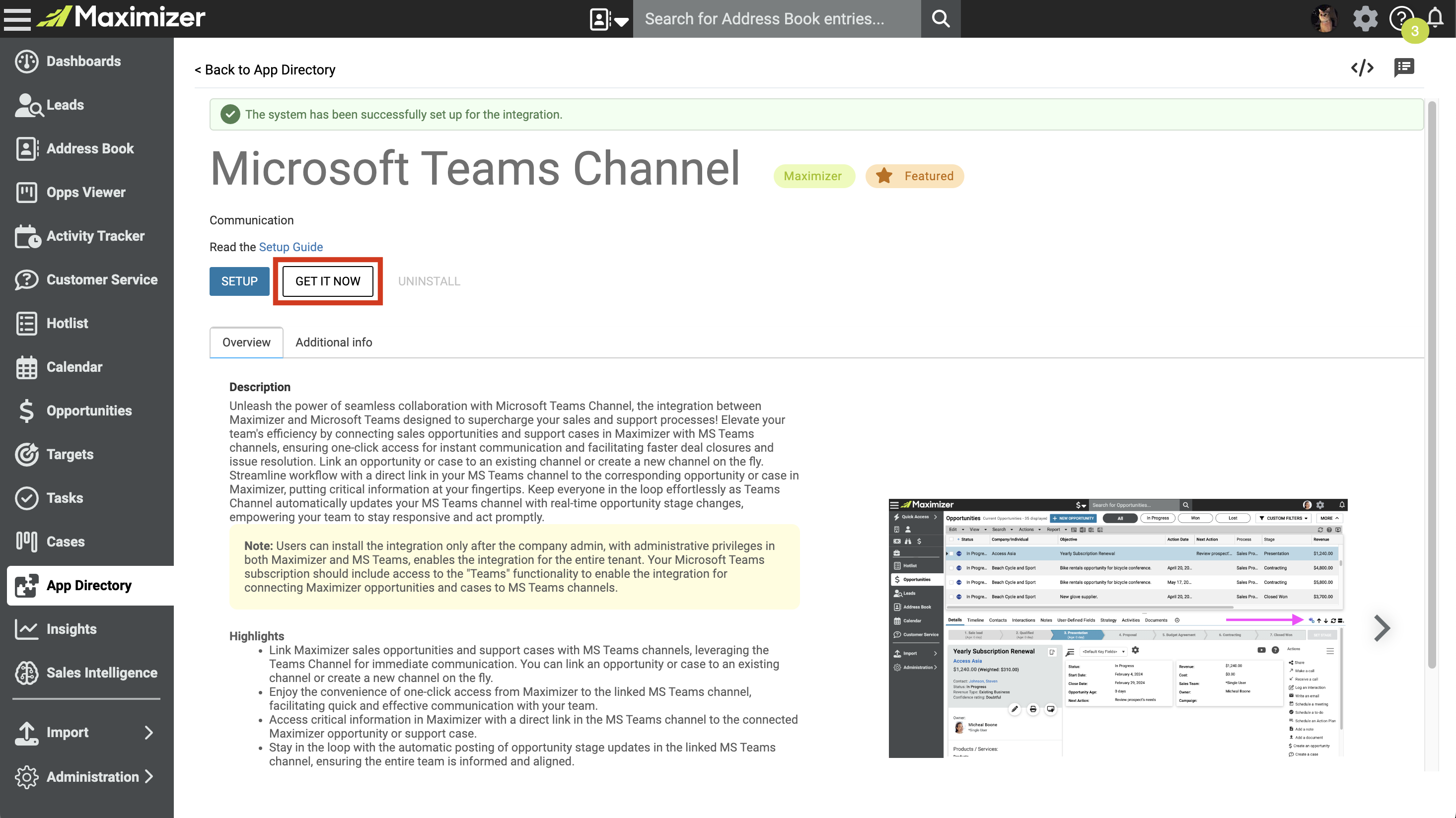This screenshot has width=1456, height=818.
Task: Click the Maximizer logo
Action: click(x=121, y=17)
